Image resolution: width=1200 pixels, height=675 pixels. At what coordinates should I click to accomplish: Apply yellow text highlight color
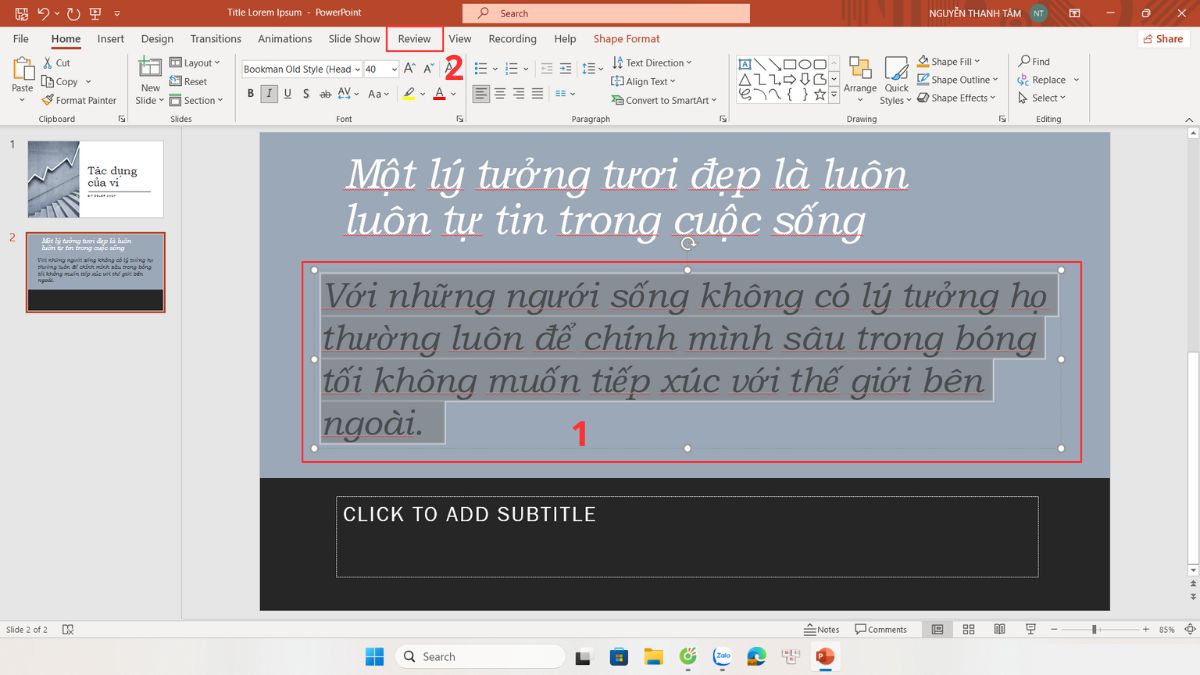click(408, 94)
